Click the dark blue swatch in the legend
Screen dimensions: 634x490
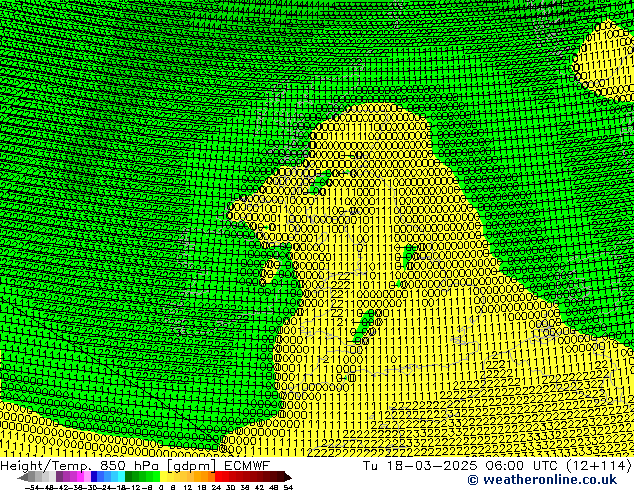tap(94, 477)
